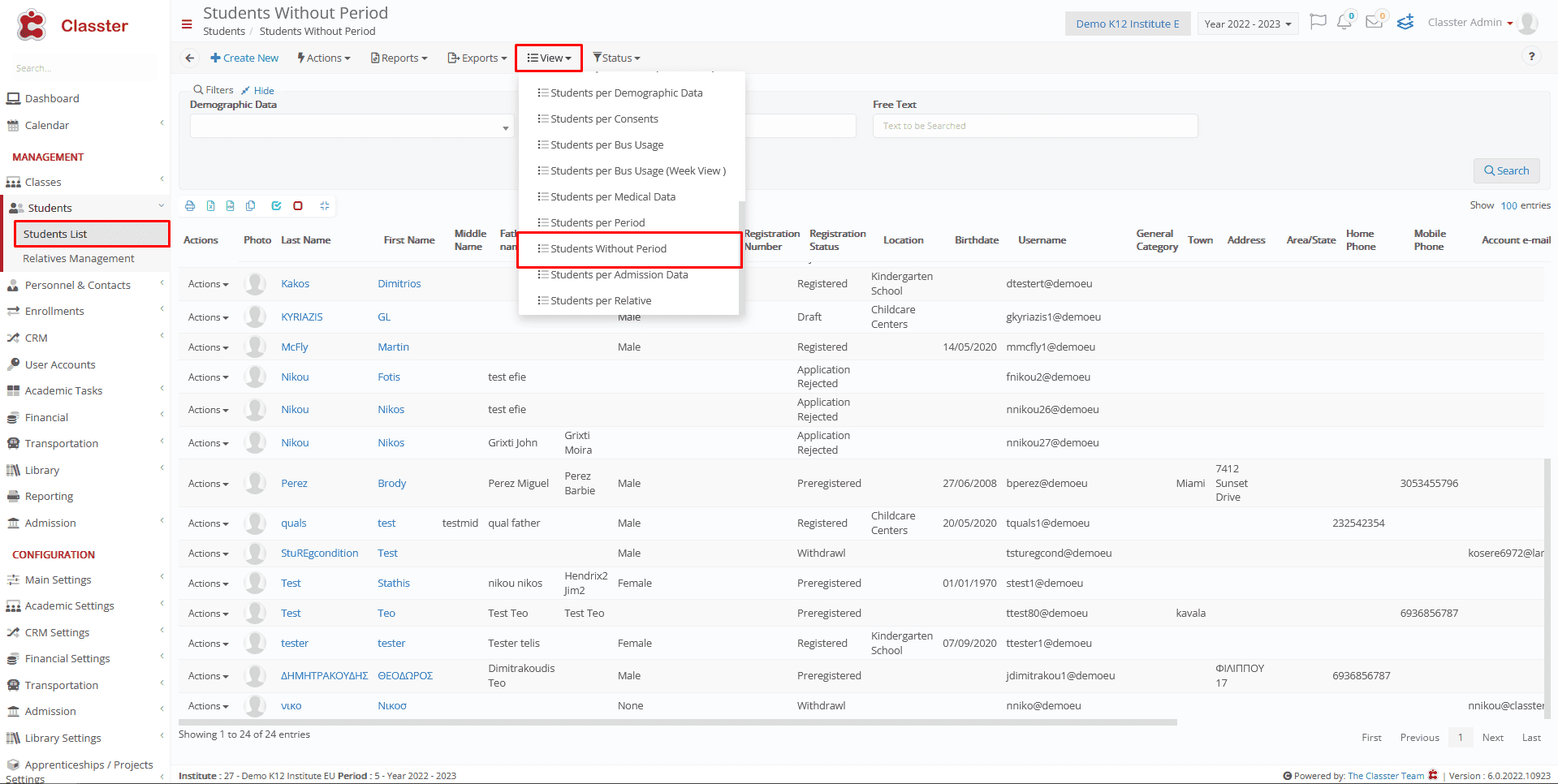Open the messages envelope icon
This screenshot has width=1558, height=784.
1374,22
